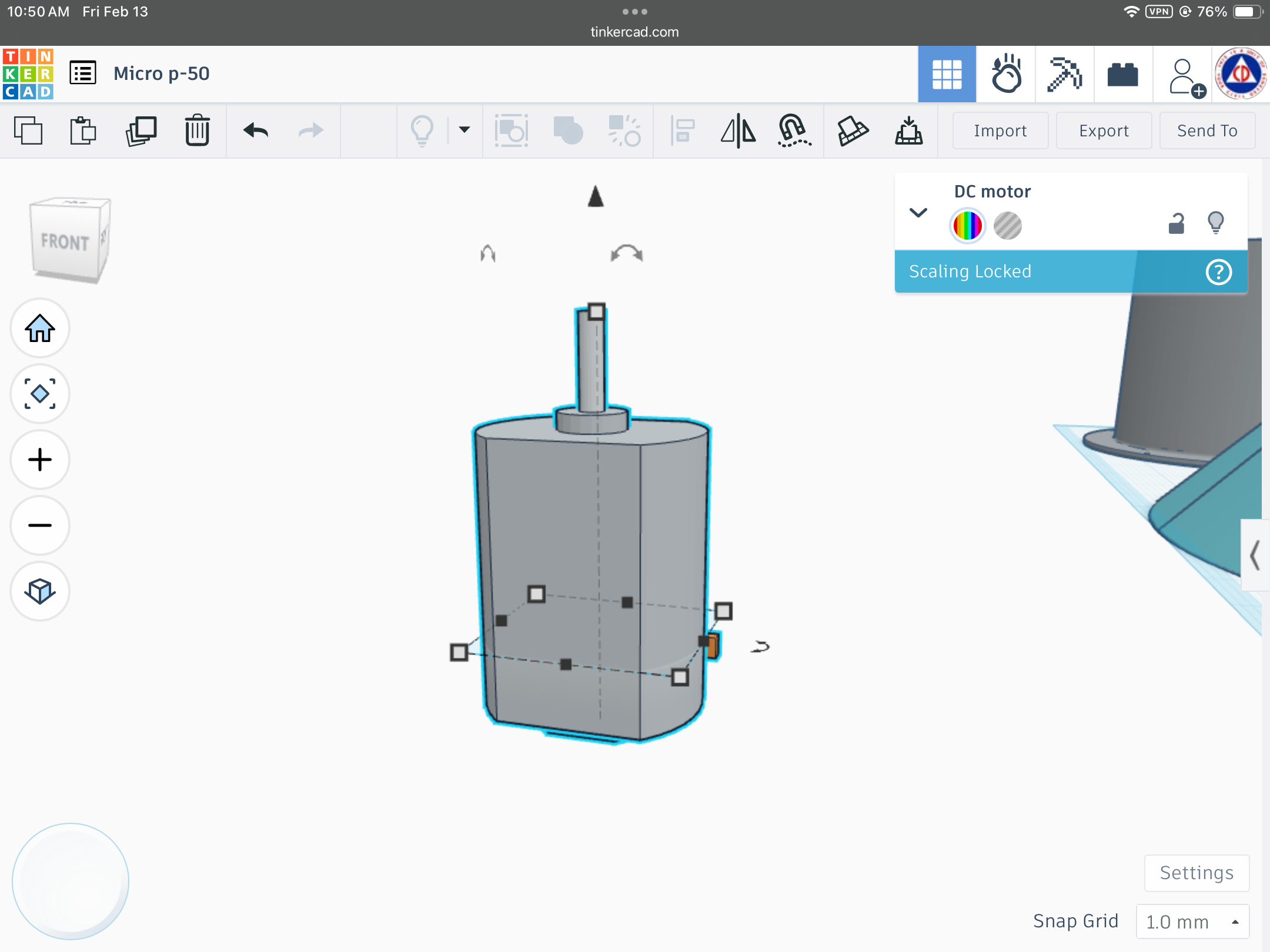
Task: Click the Group shapes icon
Action: click(x=568, y=130)
